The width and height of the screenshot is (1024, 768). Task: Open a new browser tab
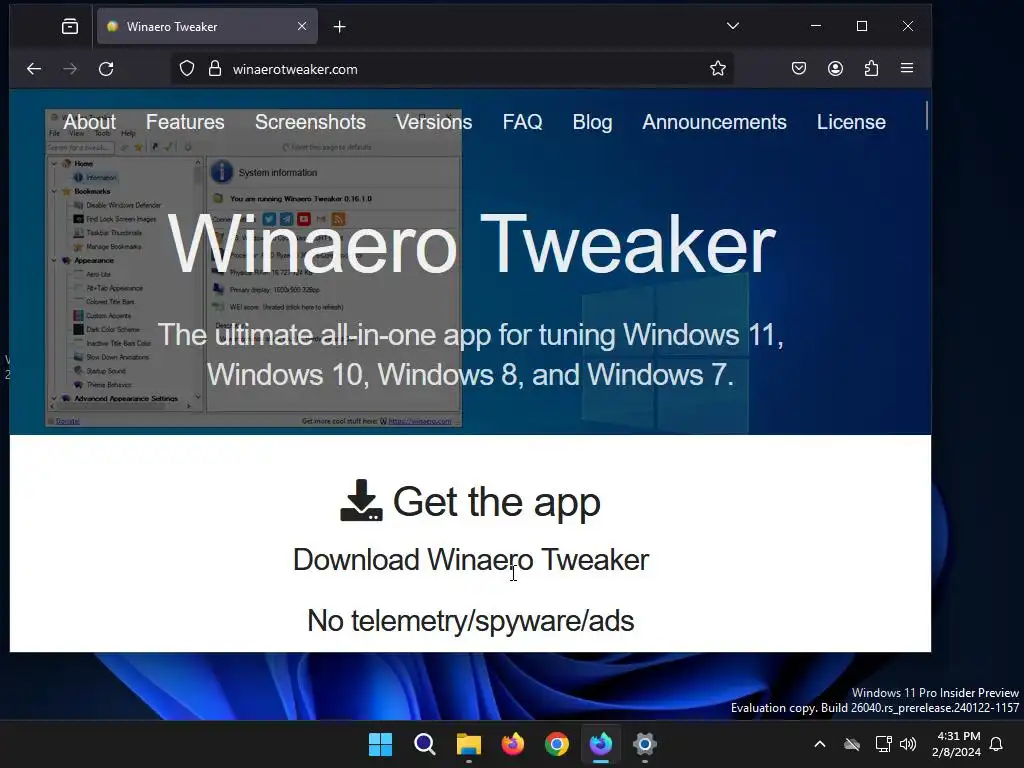coord(340,26)
